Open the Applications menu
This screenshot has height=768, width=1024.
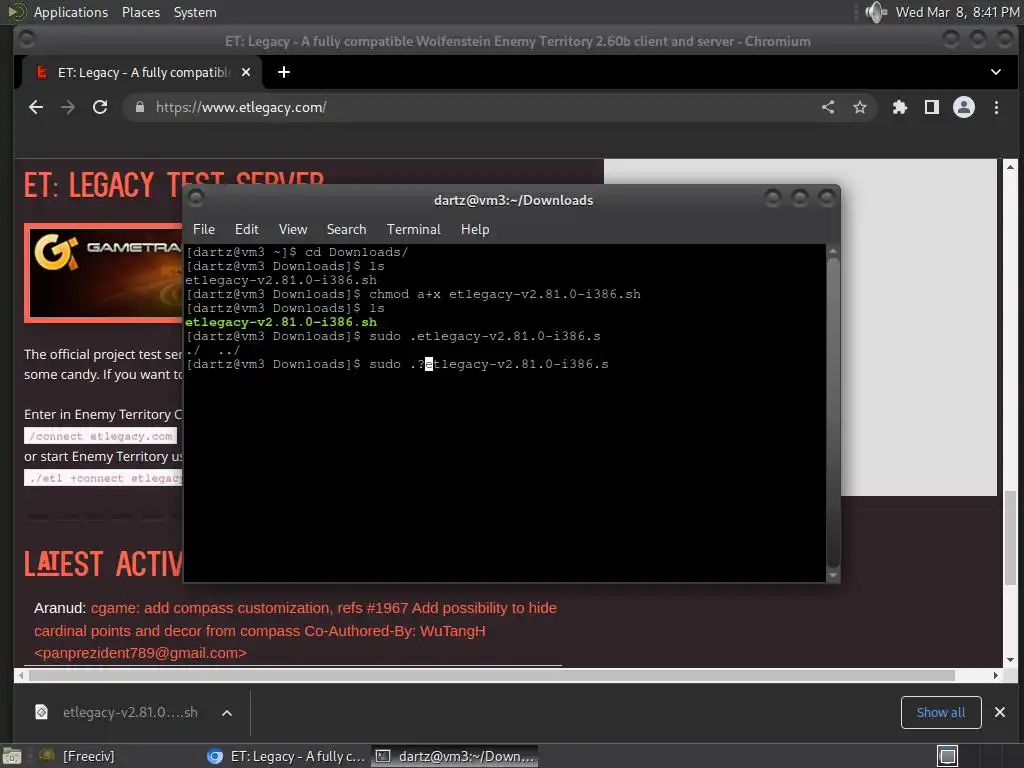71,12
